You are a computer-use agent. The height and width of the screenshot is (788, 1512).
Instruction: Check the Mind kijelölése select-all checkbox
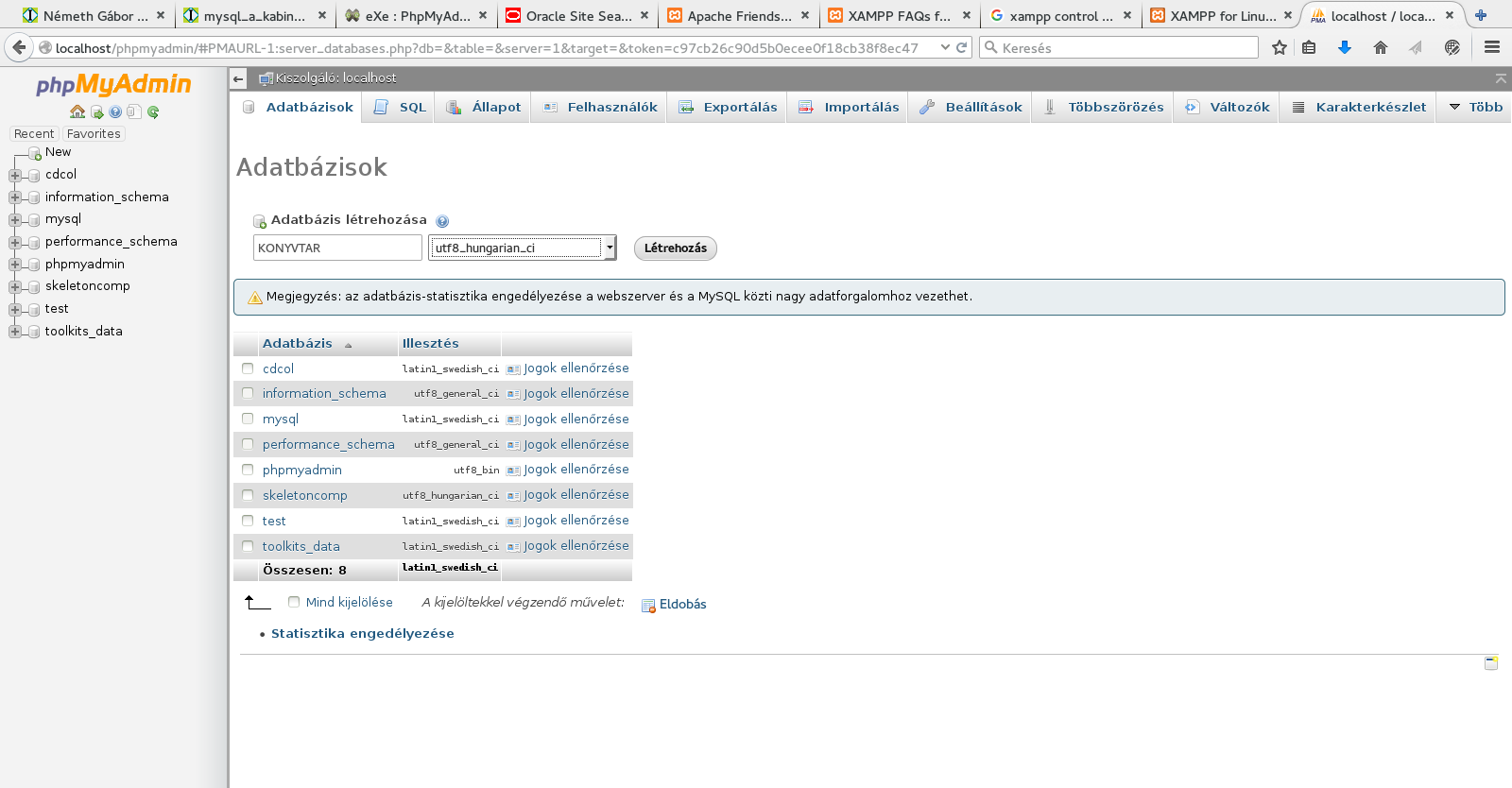[x=294, y=602]
